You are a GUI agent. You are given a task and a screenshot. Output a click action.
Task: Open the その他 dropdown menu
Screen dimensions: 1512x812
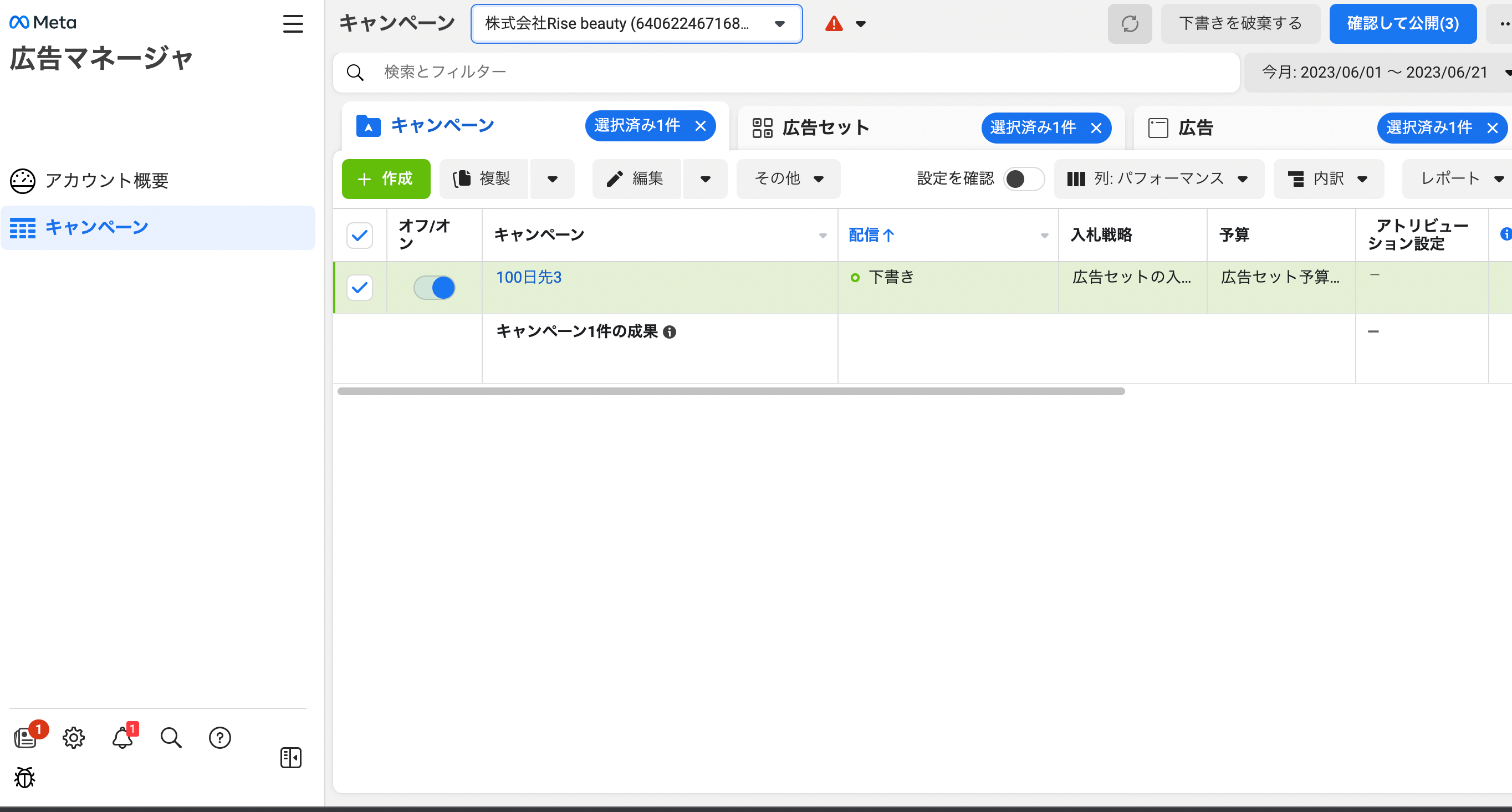coord(788,178)
